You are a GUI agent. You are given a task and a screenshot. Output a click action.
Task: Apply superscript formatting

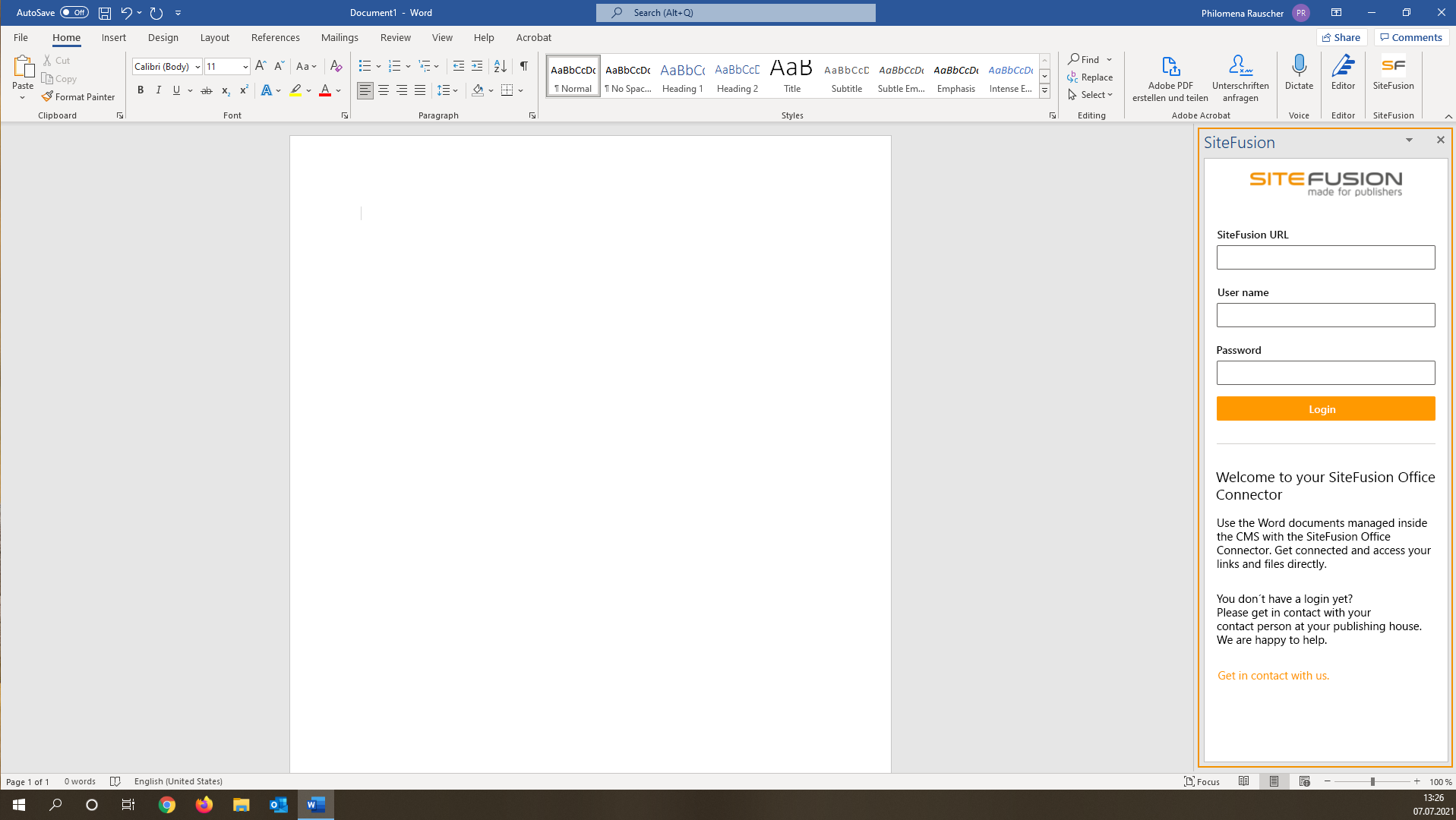point(244,90)
